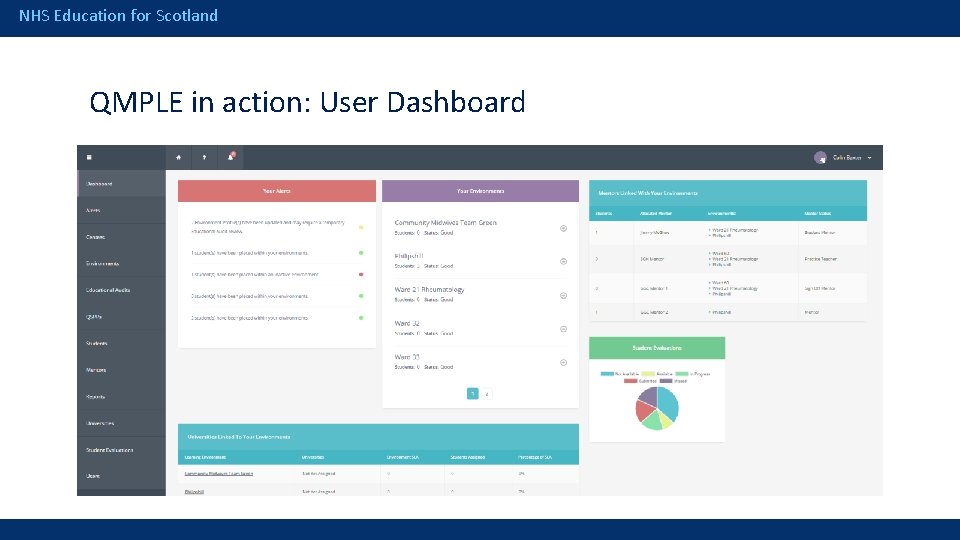Open the user account dropdown arrow

point(869,158)
